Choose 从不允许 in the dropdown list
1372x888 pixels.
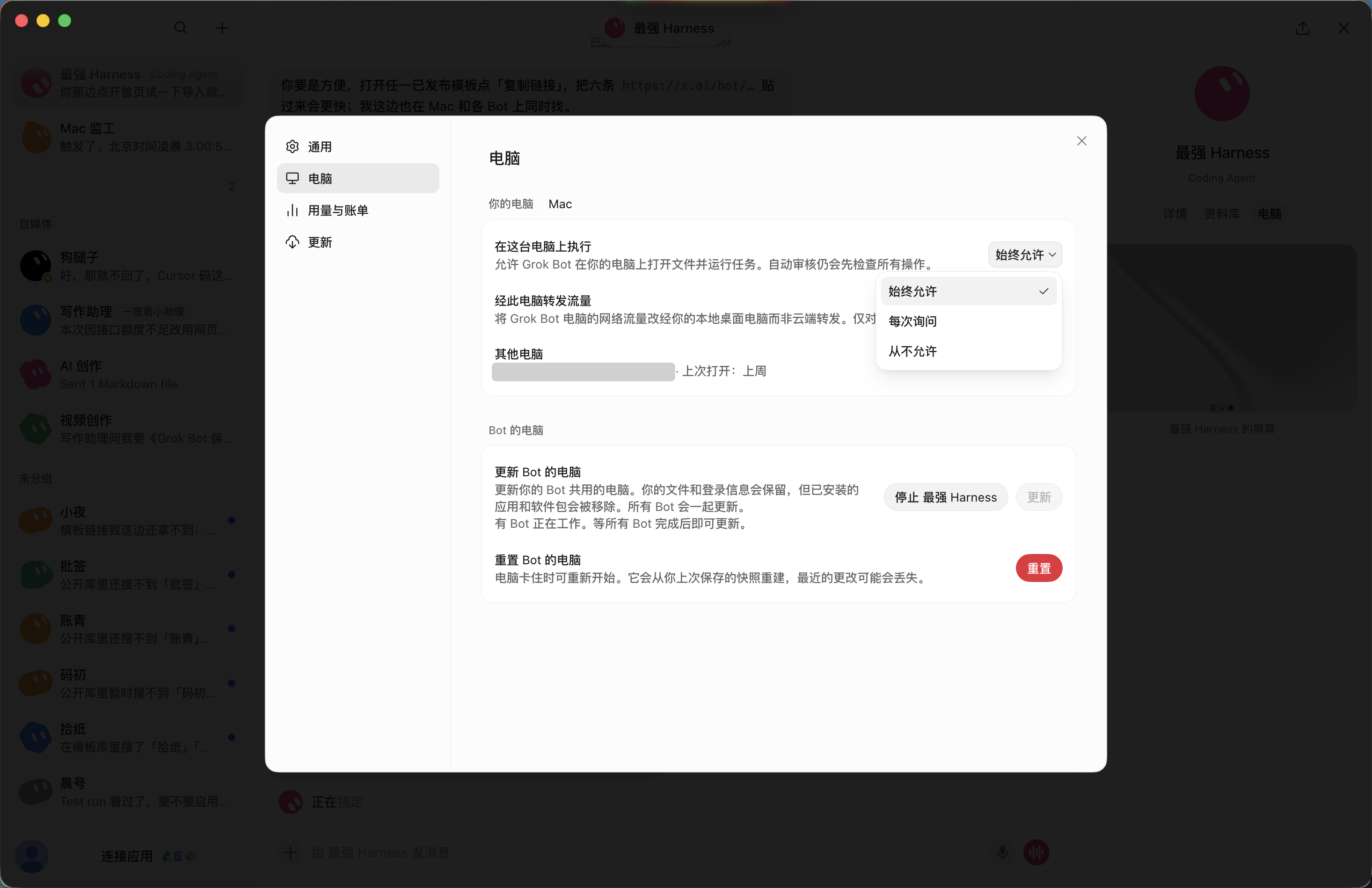coord(969,351)
